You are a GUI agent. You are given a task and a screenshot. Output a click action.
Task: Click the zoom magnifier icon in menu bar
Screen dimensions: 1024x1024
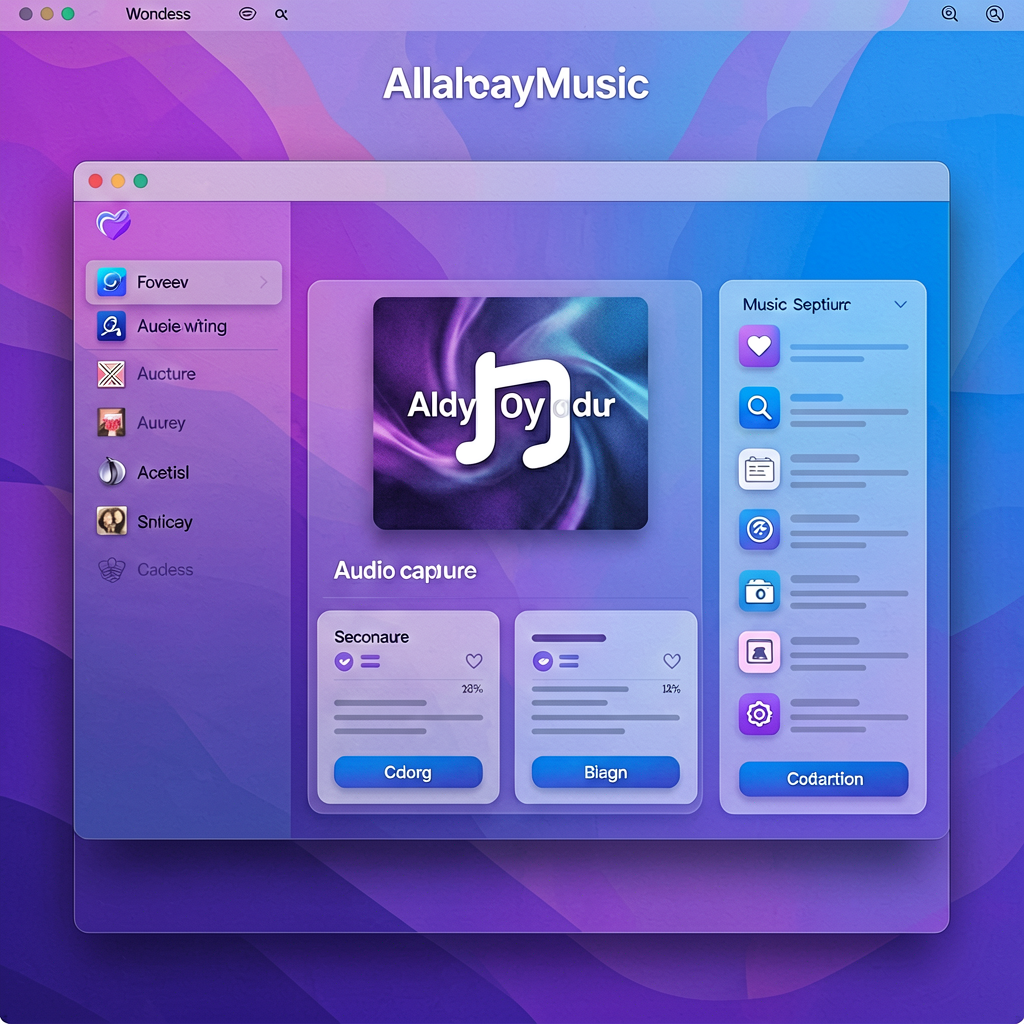(950, 14)
